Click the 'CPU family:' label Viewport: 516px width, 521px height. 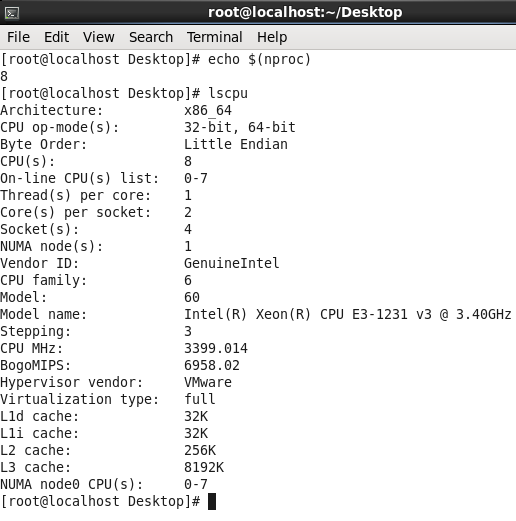43,280
